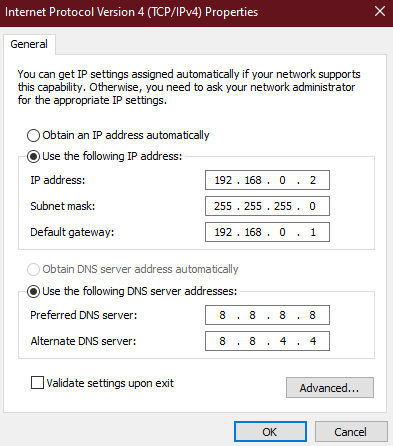
Task: Click the Alternate DNS server field
Action: (267, 341)
